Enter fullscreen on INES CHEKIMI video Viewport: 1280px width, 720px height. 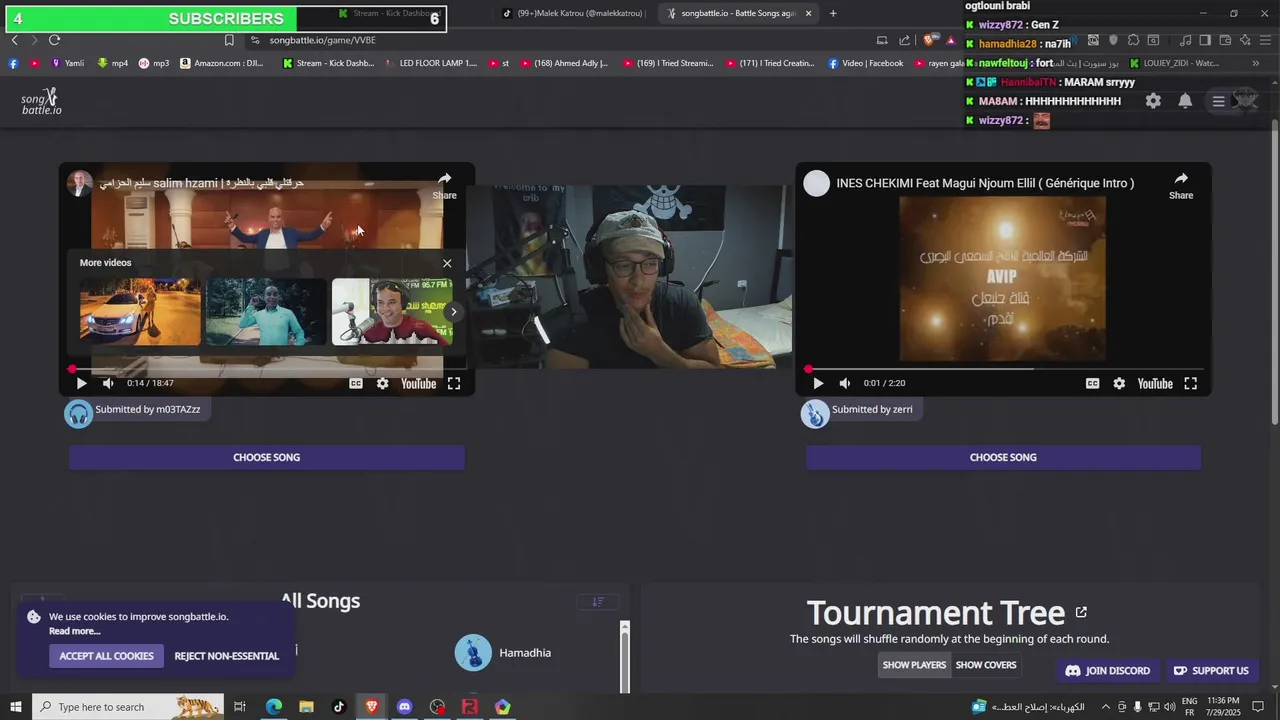[1191, 383]
